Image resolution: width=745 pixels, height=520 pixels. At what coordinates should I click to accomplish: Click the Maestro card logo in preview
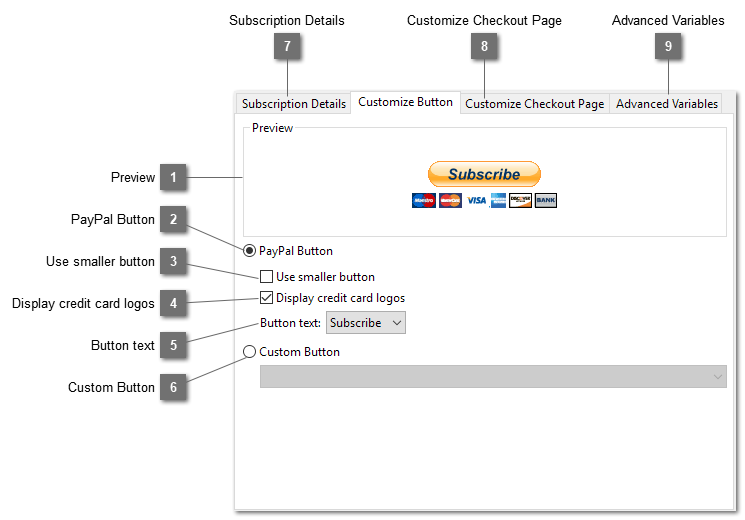point(424,201)
